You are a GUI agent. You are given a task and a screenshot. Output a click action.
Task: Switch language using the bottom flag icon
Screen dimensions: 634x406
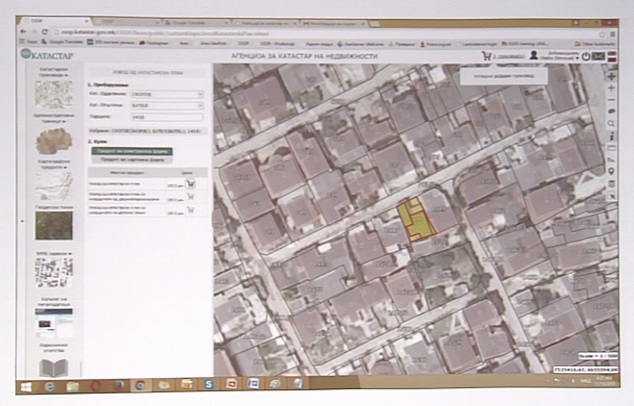612,59
